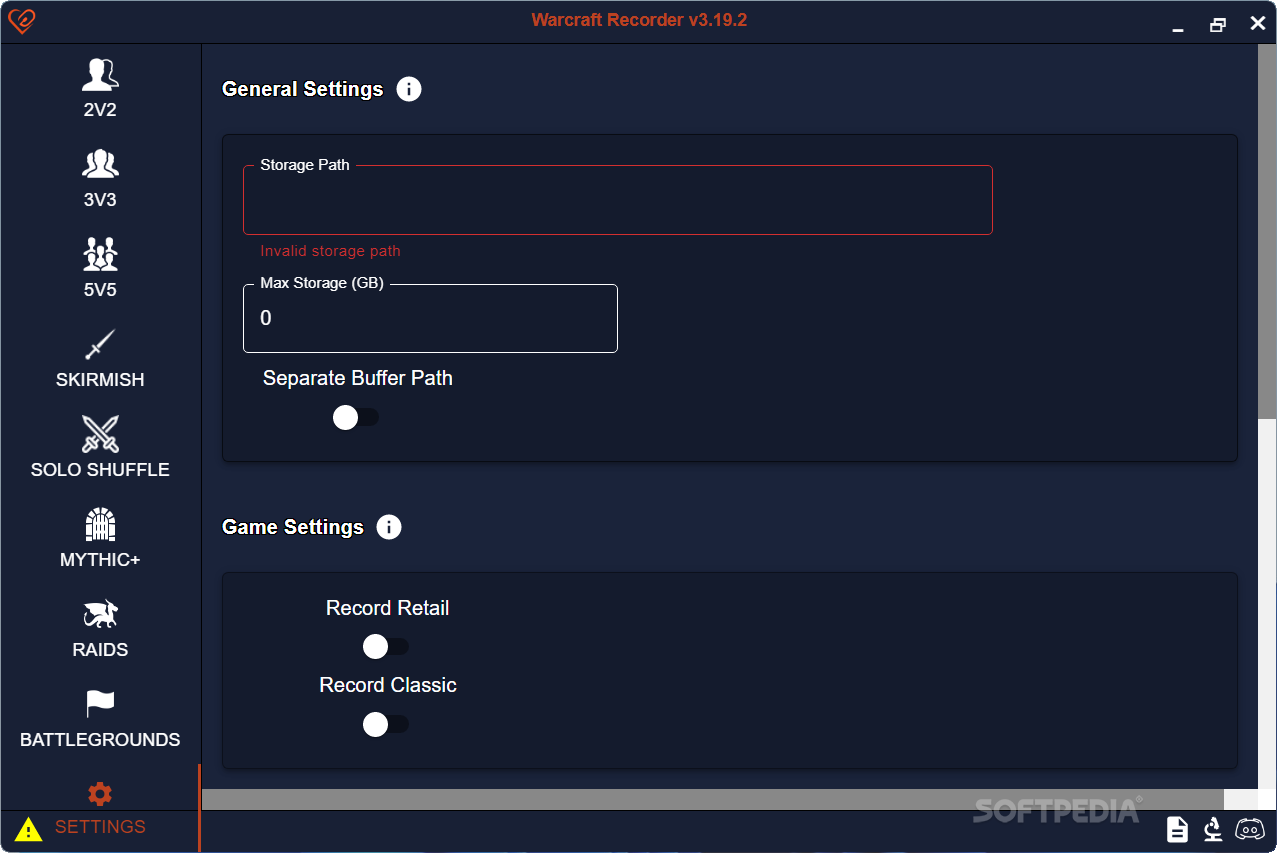1277x853 pixels.
Task: Close the Warcraft Recorder window
Action: (x=1258, y=23)
